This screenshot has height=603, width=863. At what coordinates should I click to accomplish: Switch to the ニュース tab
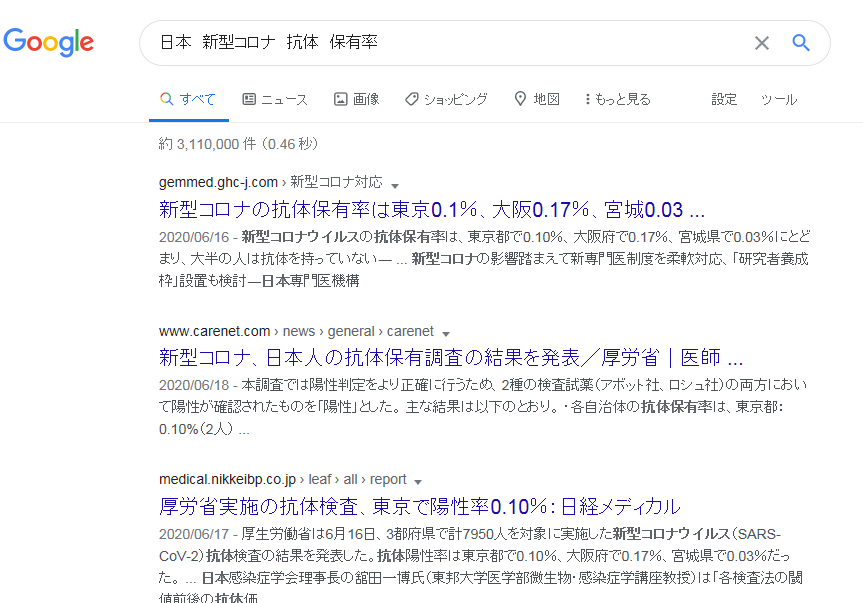point(275,99)
